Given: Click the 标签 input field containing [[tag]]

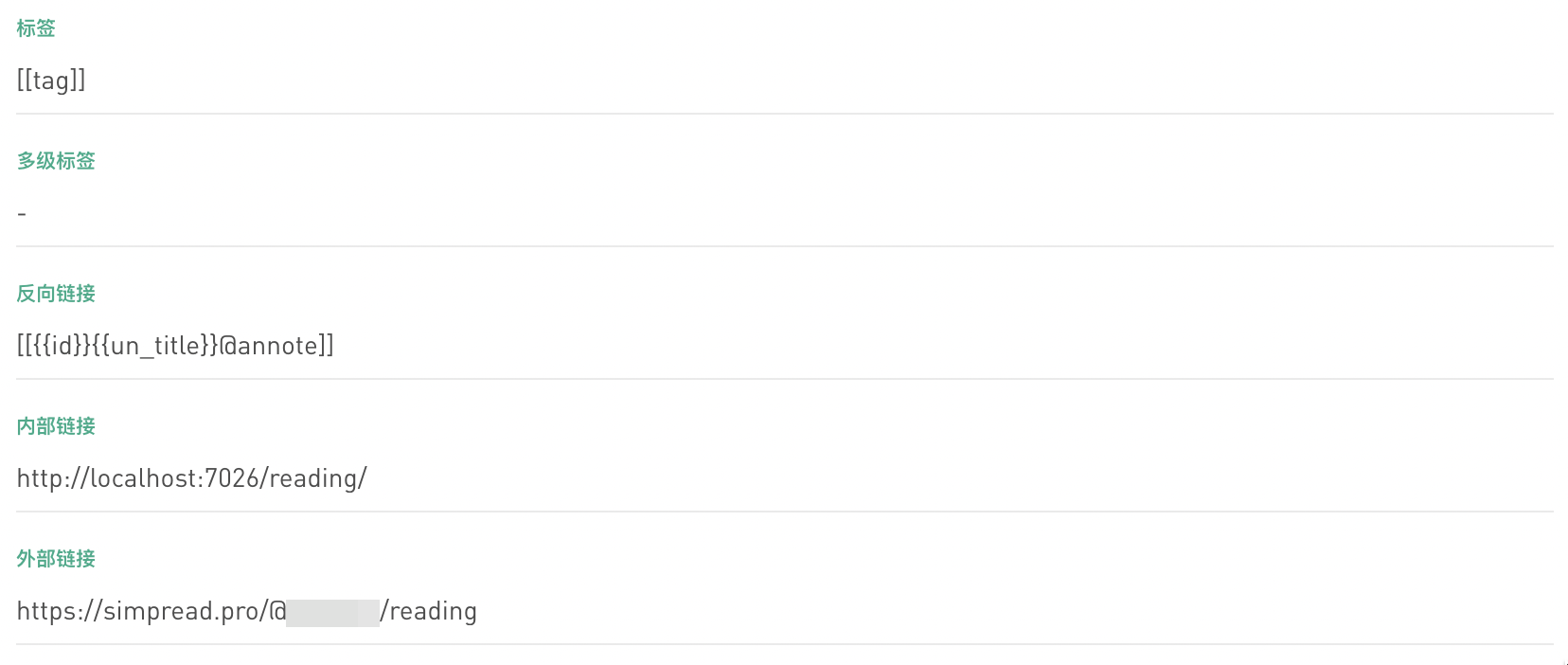Looking at the screenshot, I should [784, 81].
